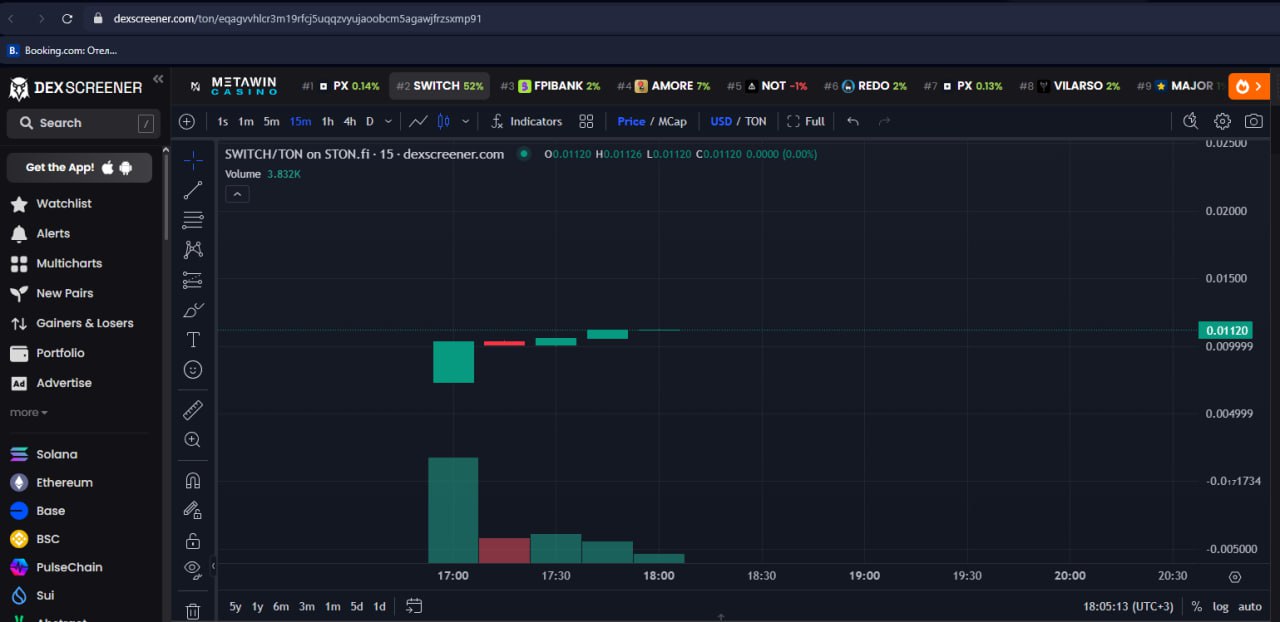Click the trash remove drawings icon

click(193, 610)
